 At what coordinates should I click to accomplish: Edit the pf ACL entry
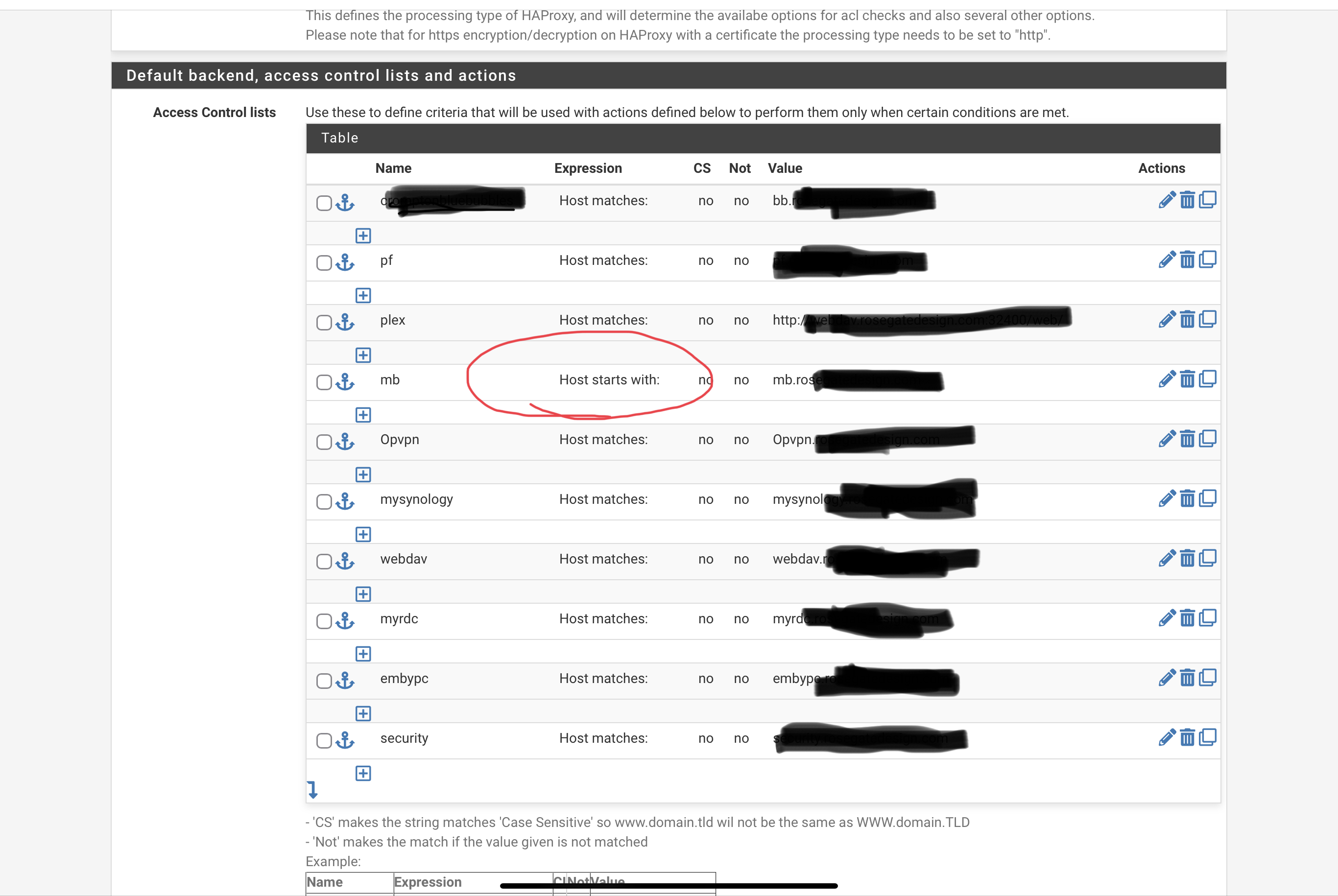tap(1167, 260)
